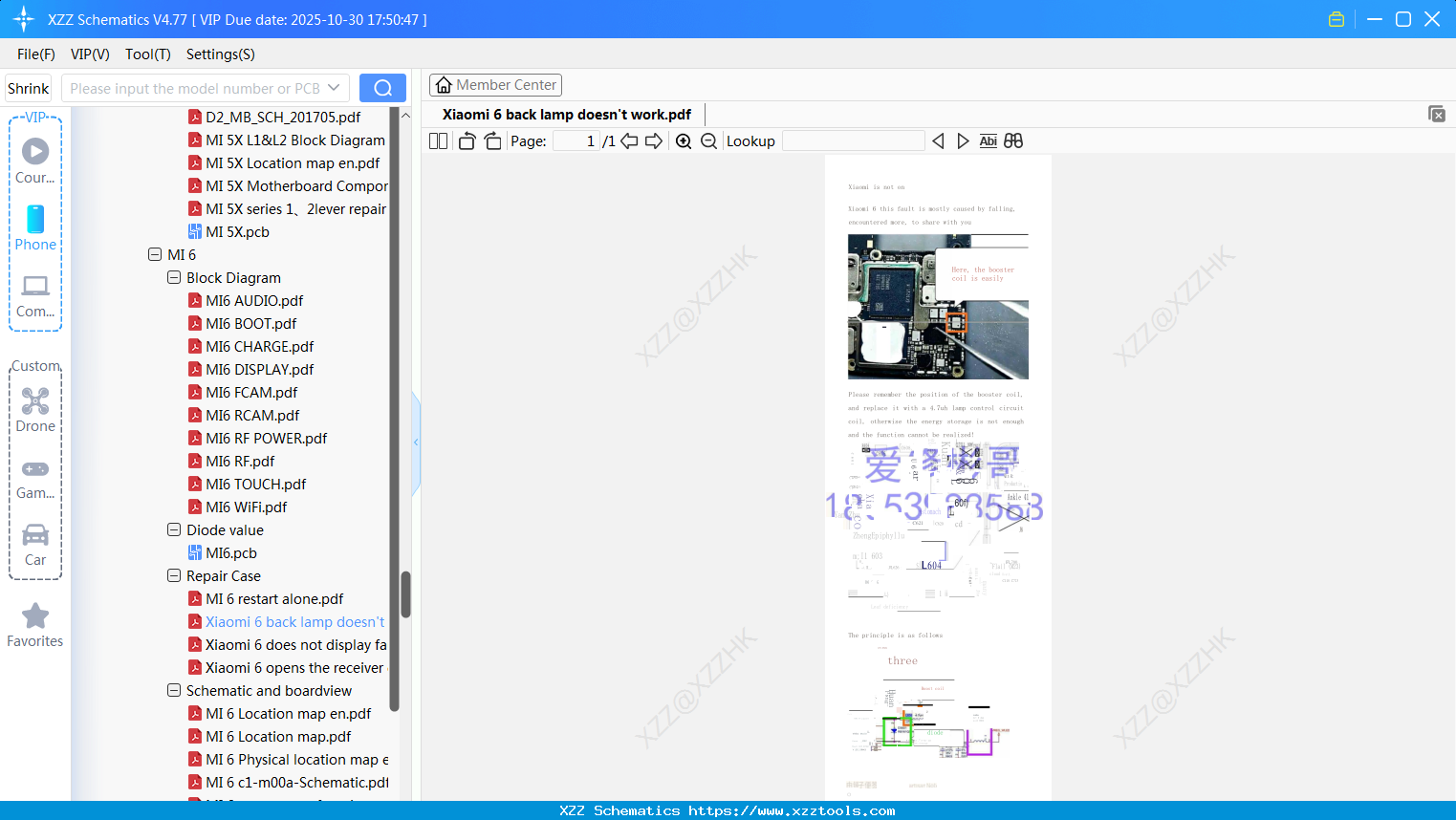Open the File(F) menu

[36, 54]
